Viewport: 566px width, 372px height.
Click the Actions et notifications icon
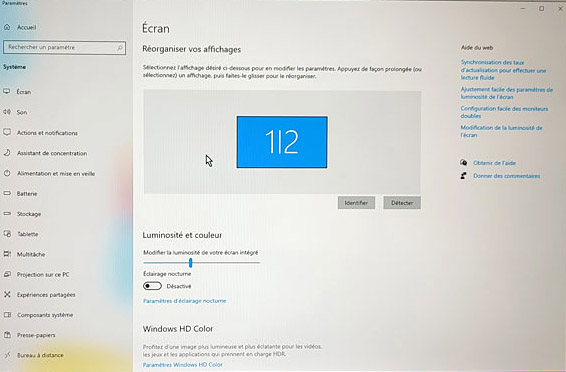(x=7, y=132)
